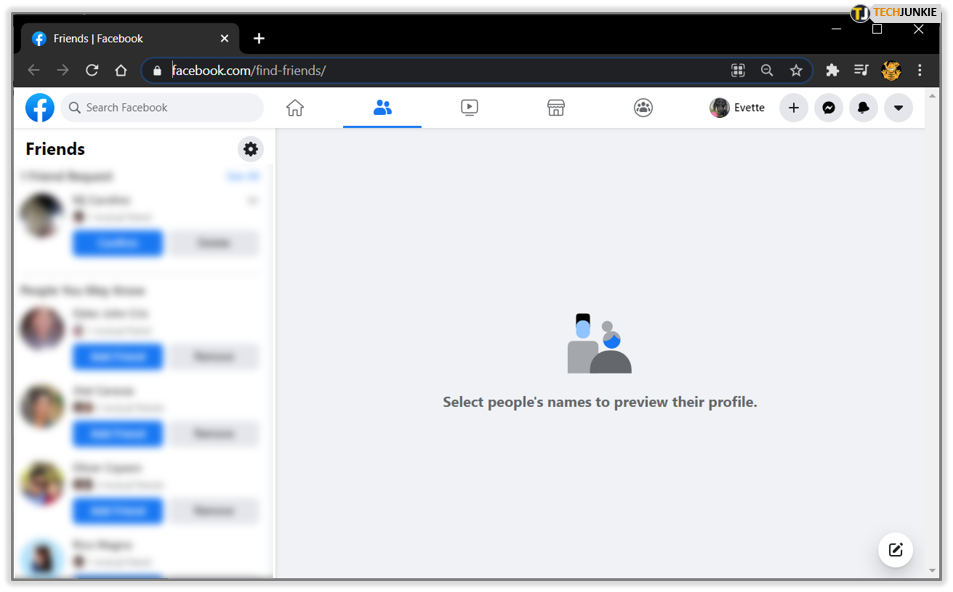This screenshot has height=592, width=953.
Task: Open Chrome's three-dot menu
Action: 919,70
